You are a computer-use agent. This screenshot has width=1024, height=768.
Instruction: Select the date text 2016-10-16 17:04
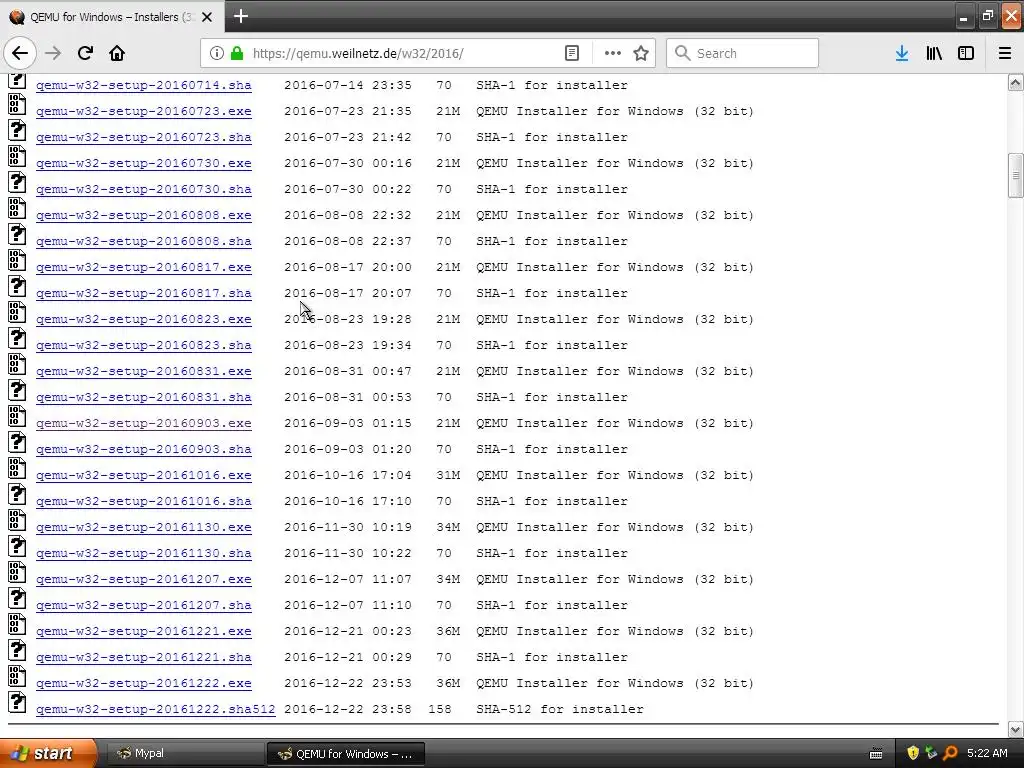click(348, 475)
